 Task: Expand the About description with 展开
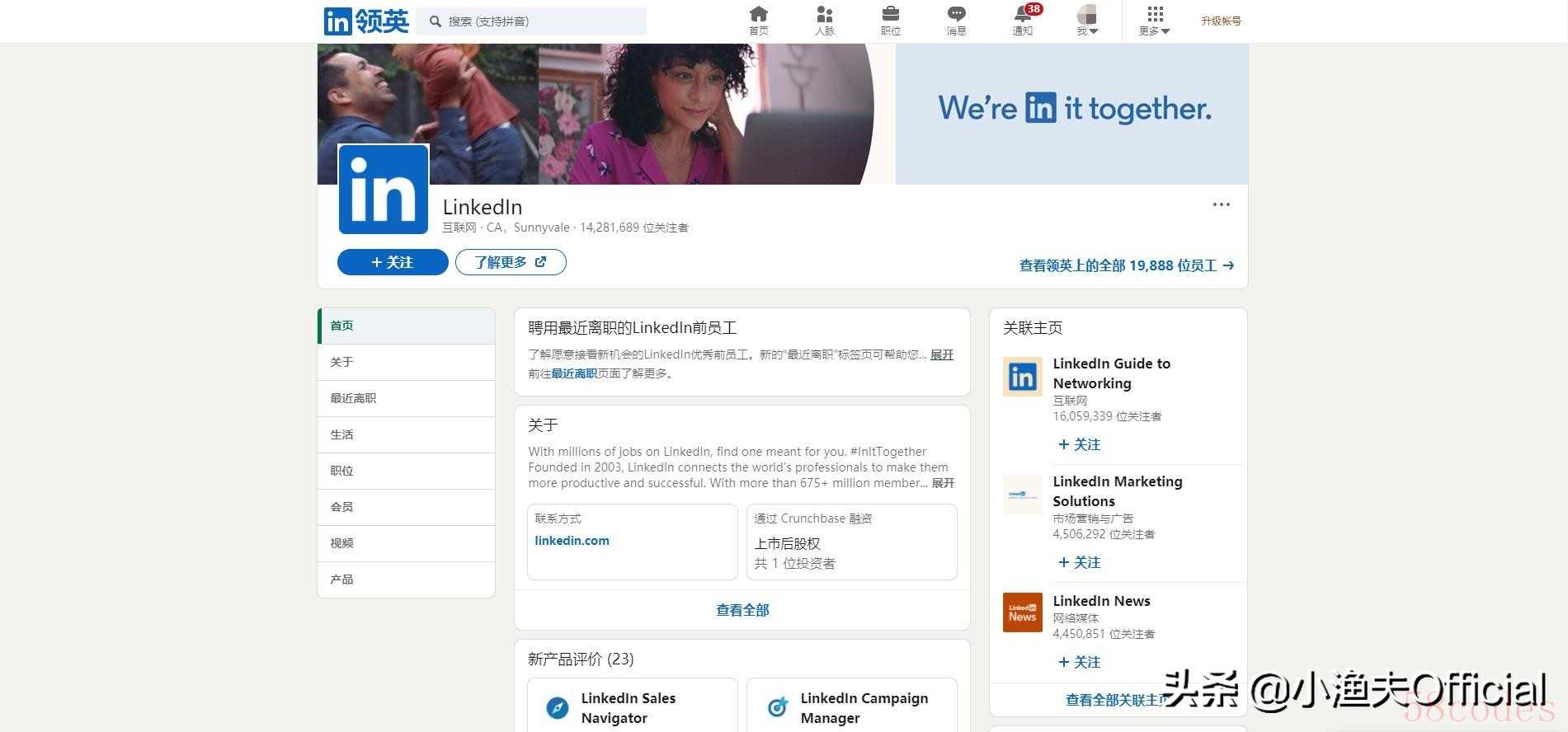944,483
